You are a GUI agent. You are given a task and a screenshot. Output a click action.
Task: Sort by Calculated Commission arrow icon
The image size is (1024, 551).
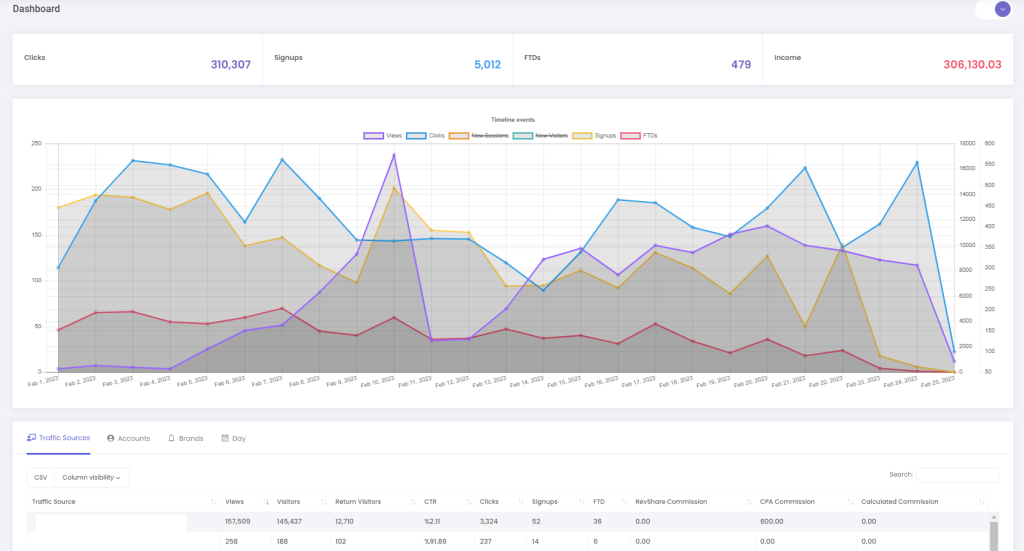[x=982, y=501]
